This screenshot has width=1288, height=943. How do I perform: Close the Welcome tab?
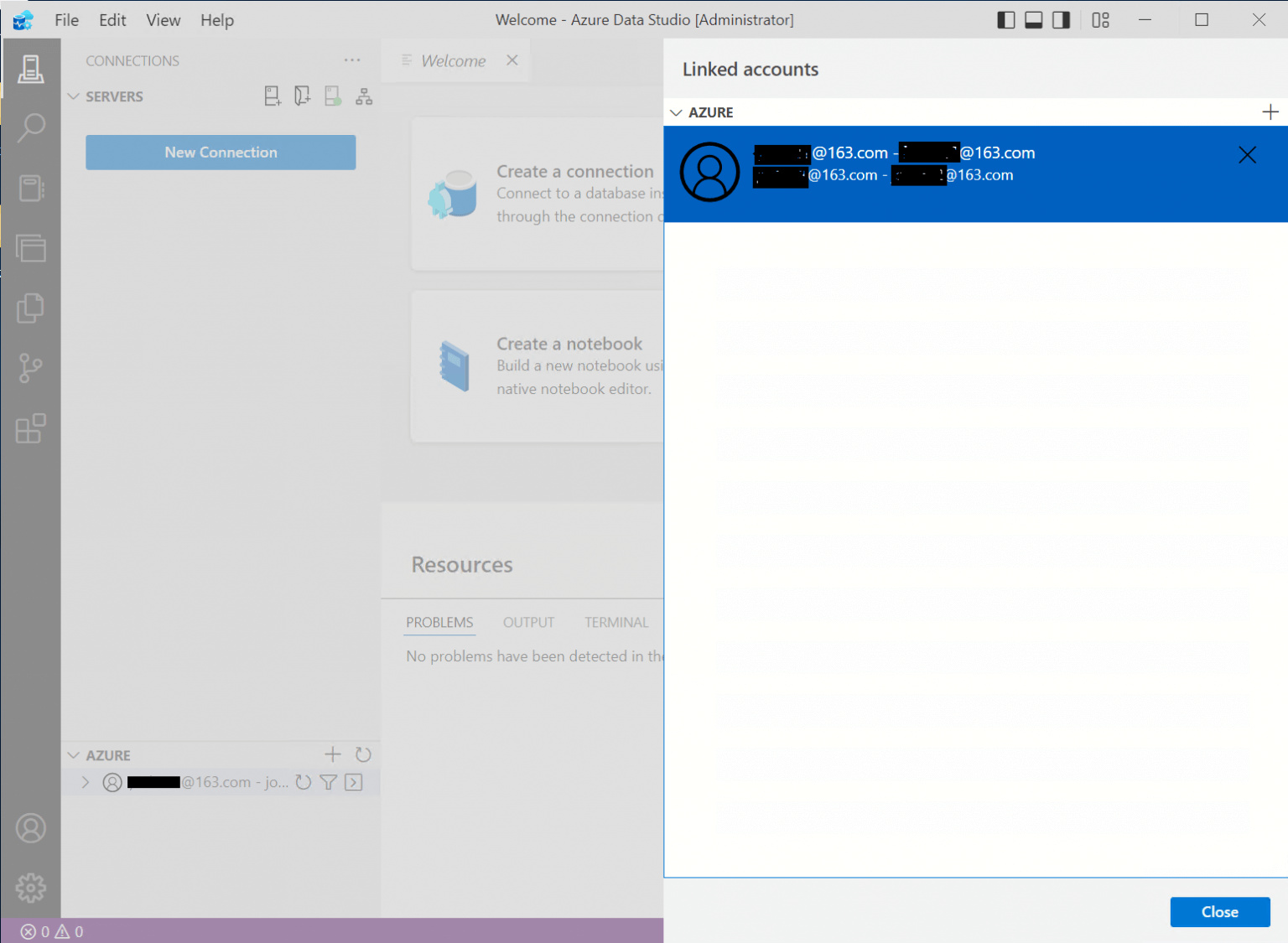click(512, 60)
